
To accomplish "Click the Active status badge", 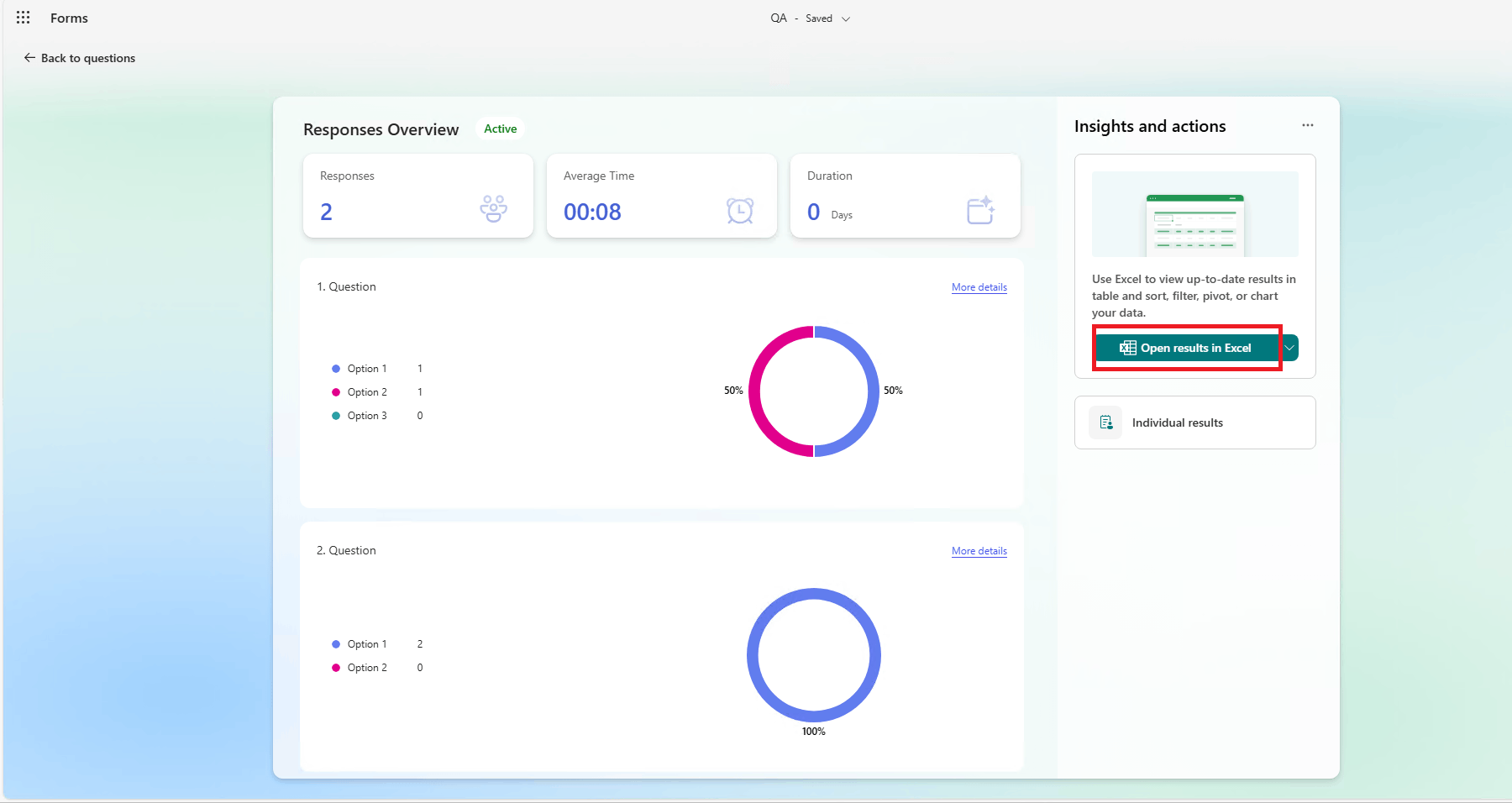I will coord(501,129).
